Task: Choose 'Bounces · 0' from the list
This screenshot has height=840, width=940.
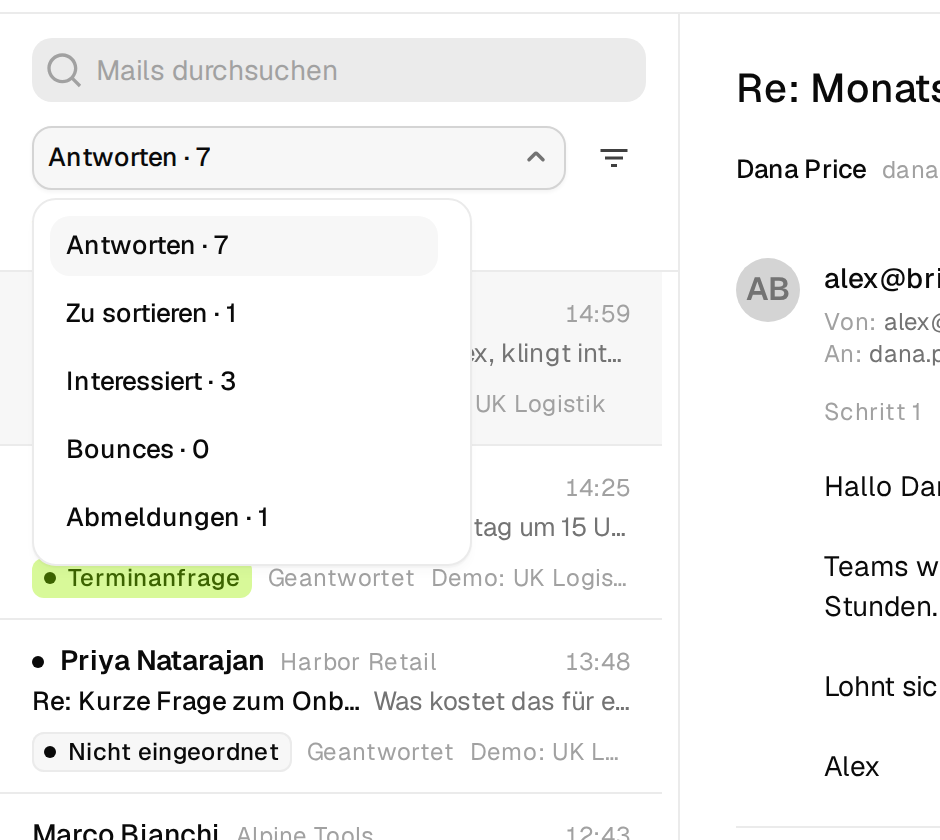Action: tap(243, 449)
